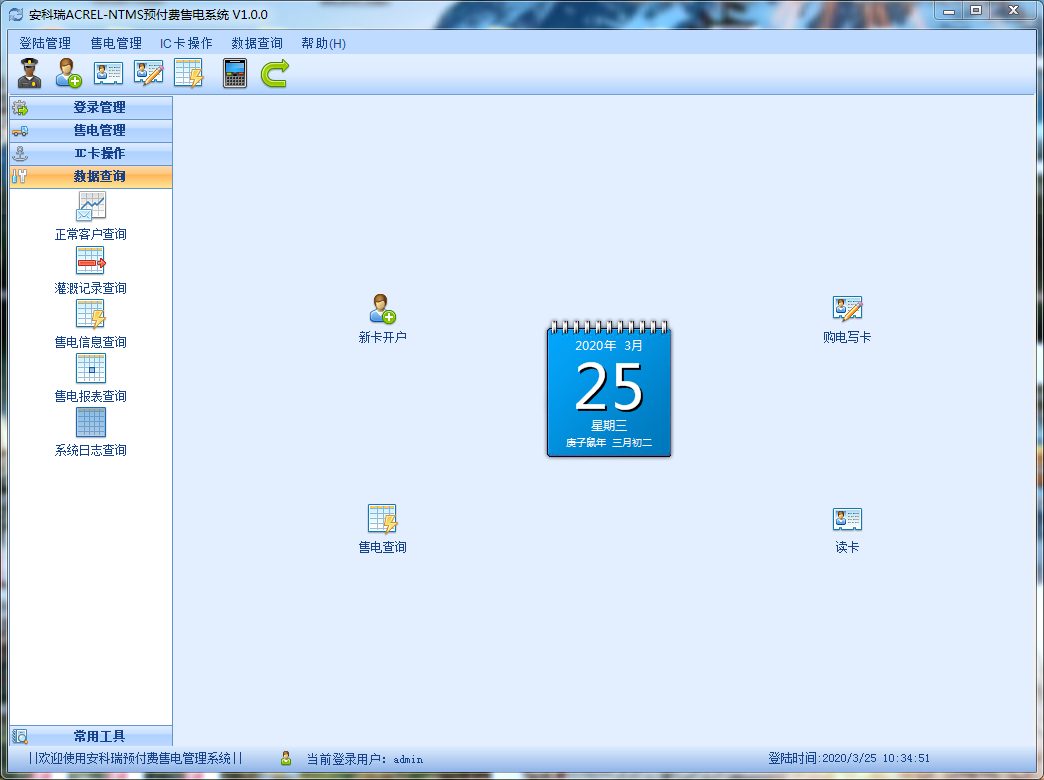Expand the 售电管理 sidebar section
Image resolution: width=1044 pixels, height=780 pixels.
(x=91, y=130)
